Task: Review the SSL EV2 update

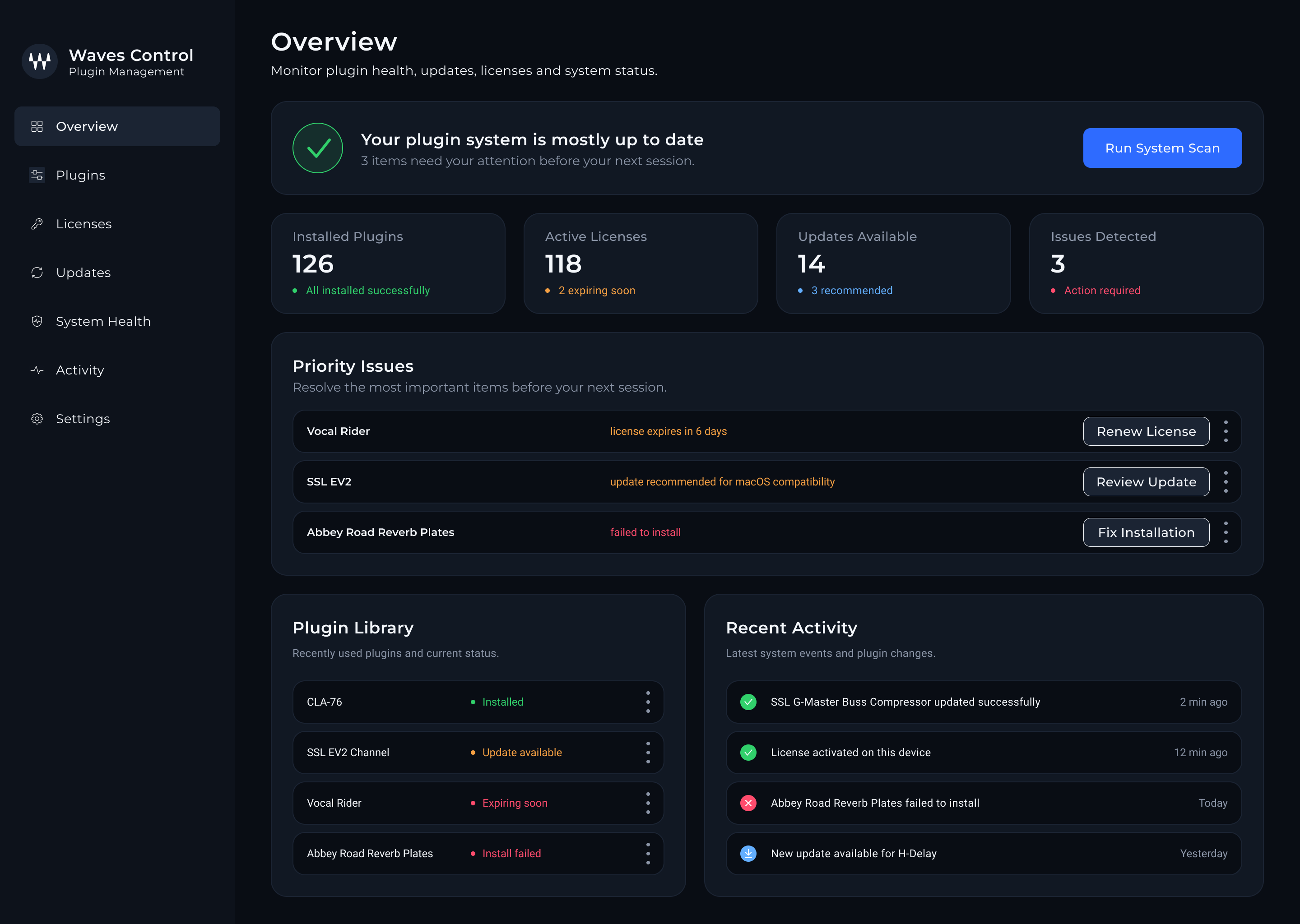Action: point(1146,482)
